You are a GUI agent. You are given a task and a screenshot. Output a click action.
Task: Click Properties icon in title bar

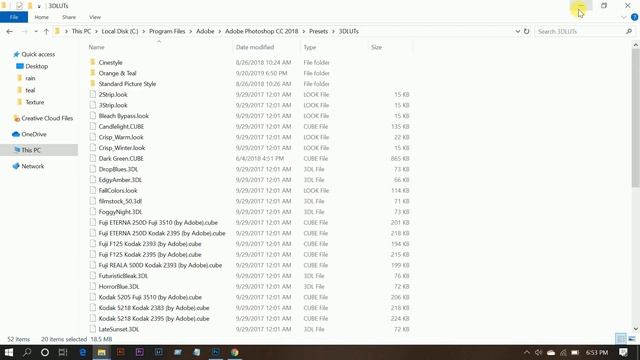pyautogui.click(x=19, y=6)
